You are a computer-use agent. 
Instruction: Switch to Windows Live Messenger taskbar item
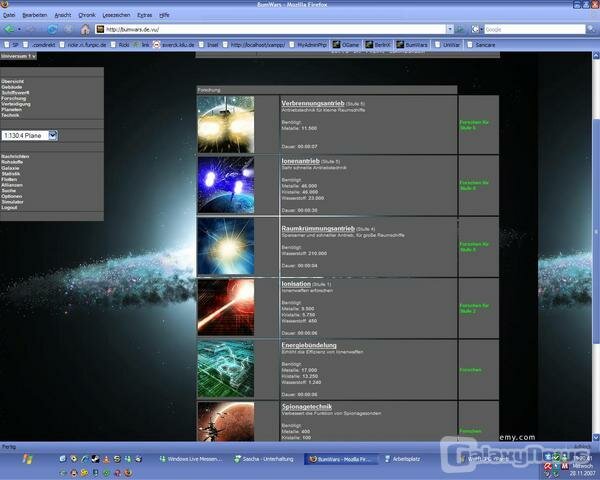tap(191, 459)
